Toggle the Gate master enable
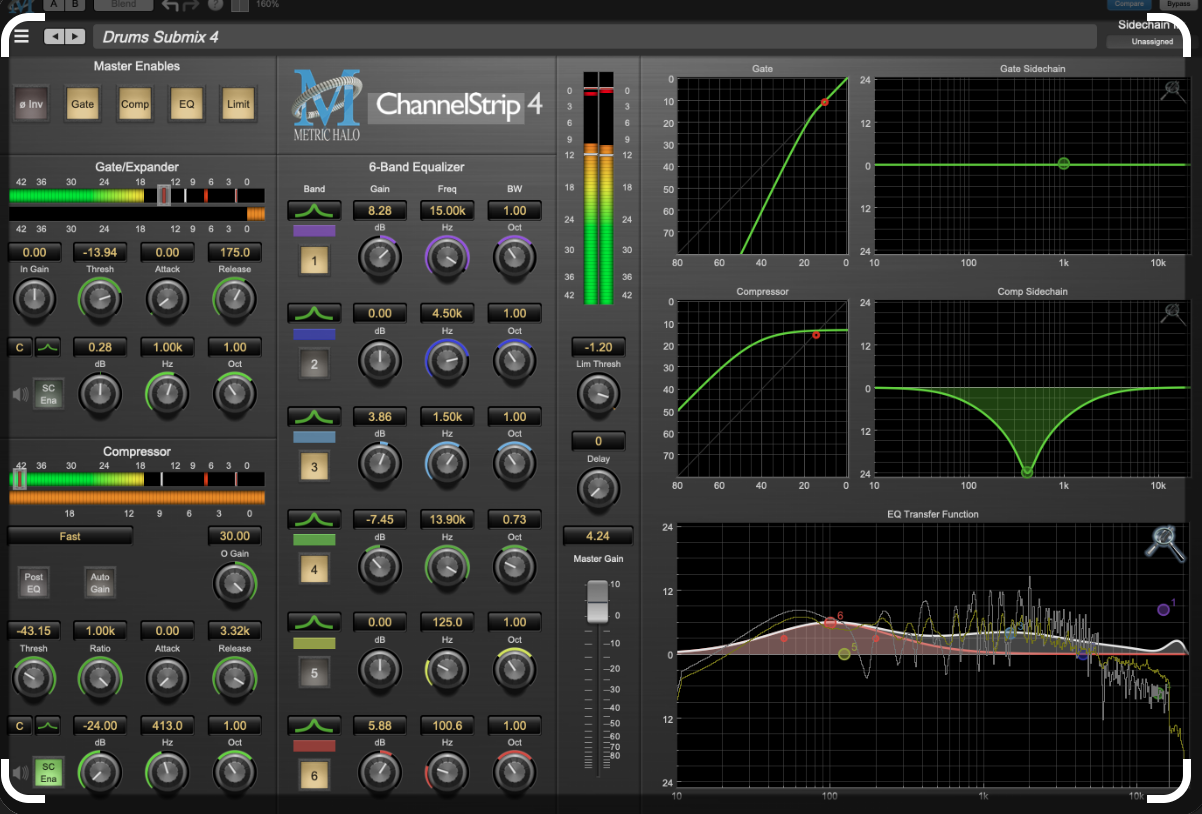 pos(83,104)
